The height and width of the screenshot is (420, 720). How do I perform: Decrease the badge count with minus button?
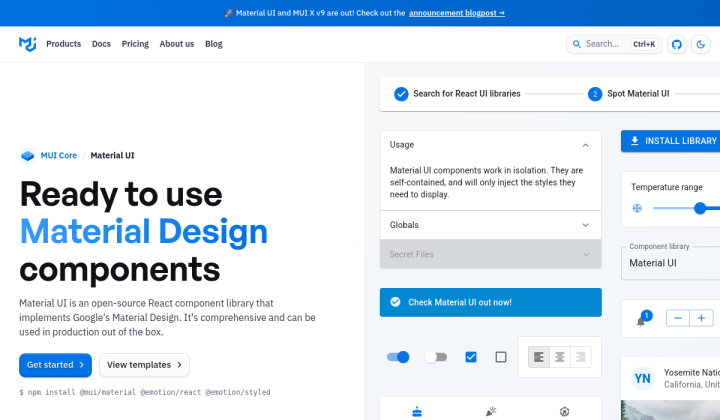pos(678,318)
